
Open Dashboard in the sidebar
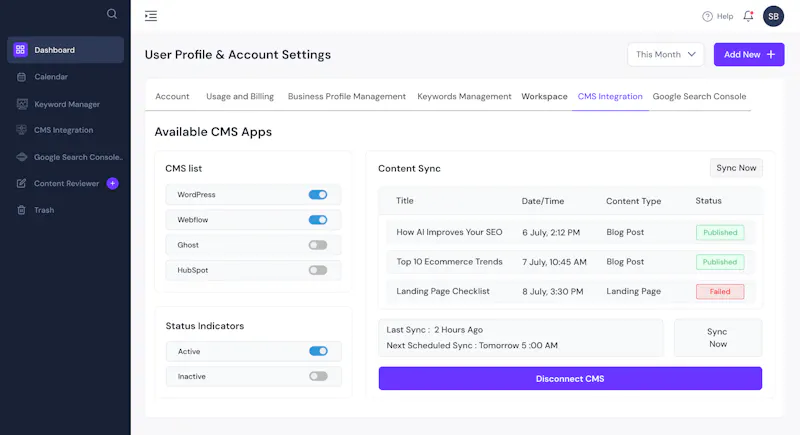65,49
